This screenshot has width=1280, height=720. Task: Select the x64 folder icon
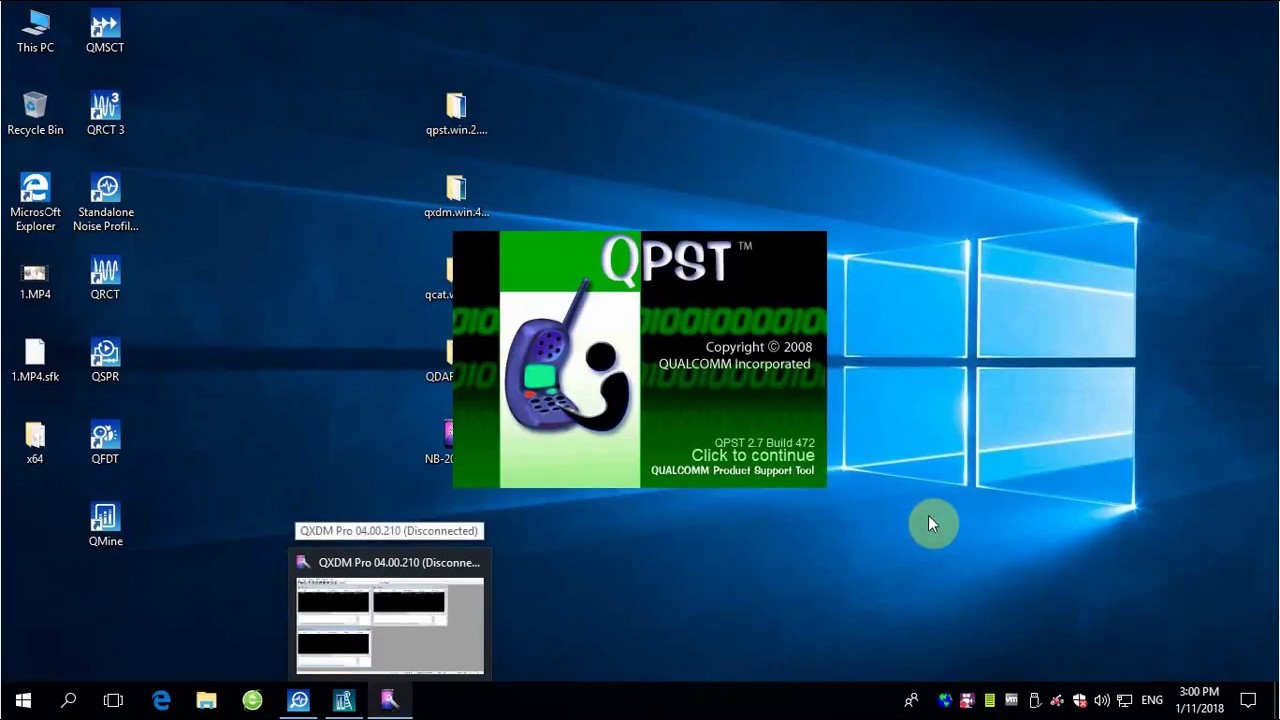(x=35, y=442)
